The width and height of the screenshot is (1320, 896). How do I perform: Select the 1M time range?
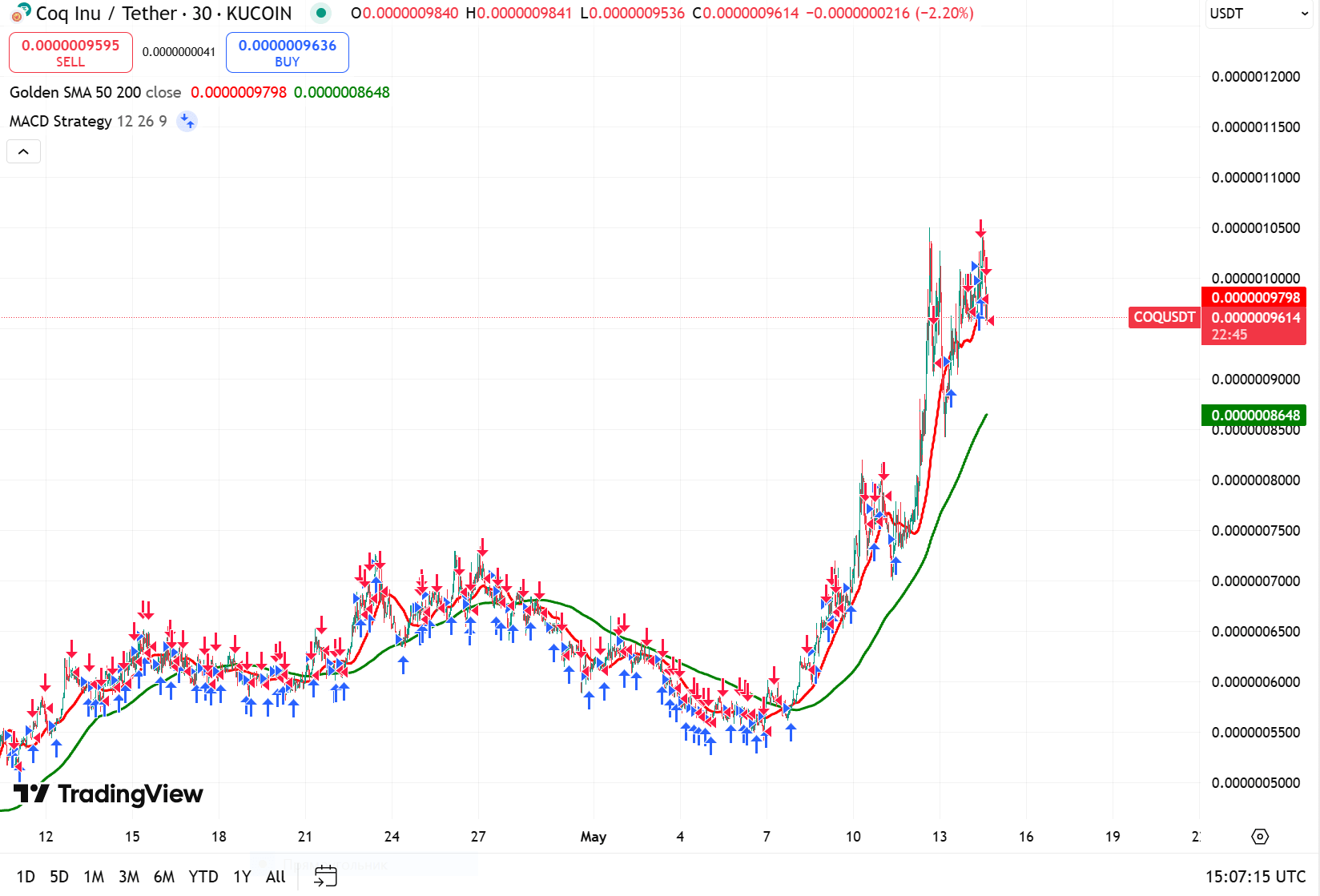click(94, 877)
